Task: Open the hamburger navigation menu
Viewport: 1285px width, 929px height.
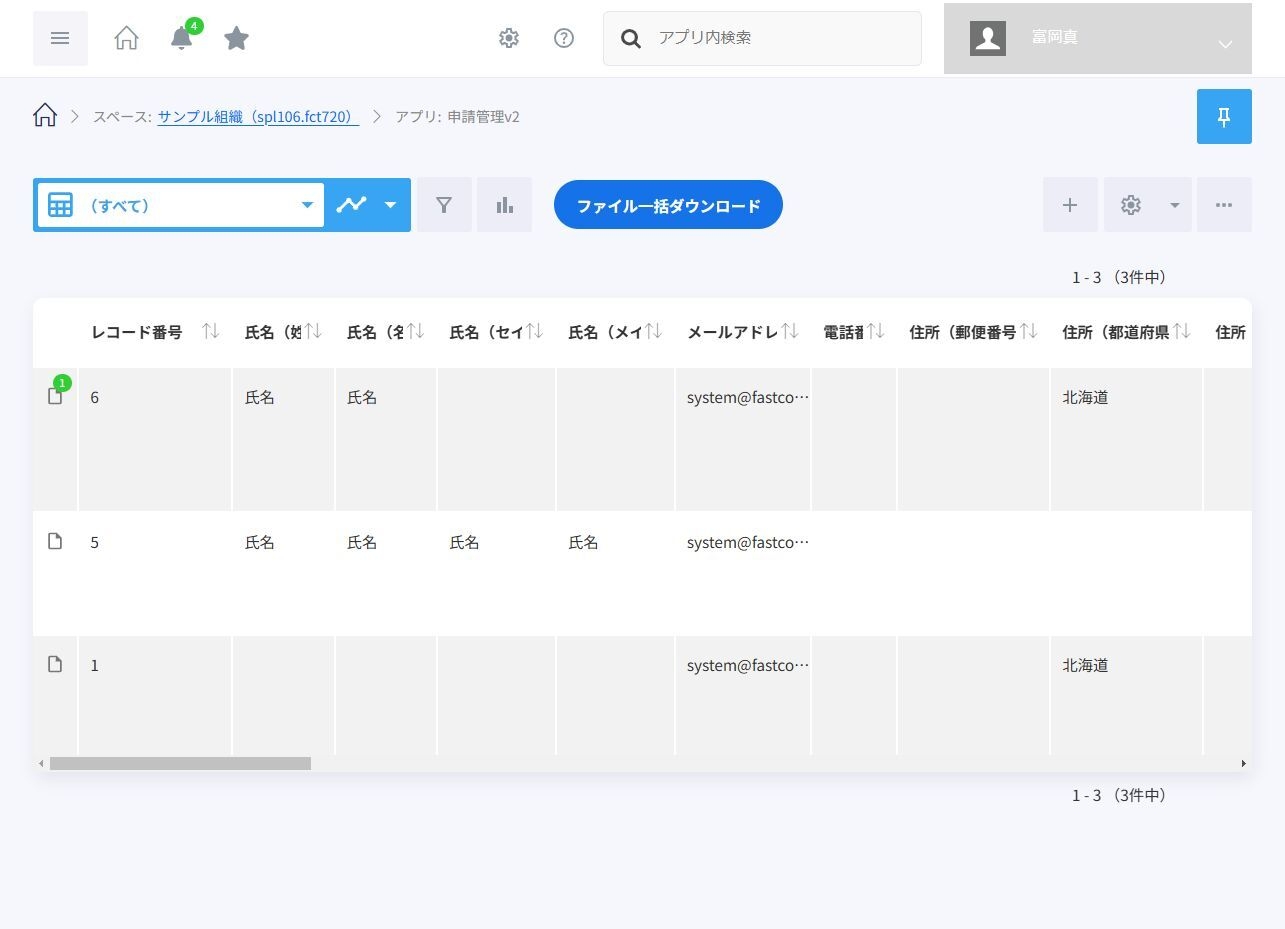Action: coord(60,38)
